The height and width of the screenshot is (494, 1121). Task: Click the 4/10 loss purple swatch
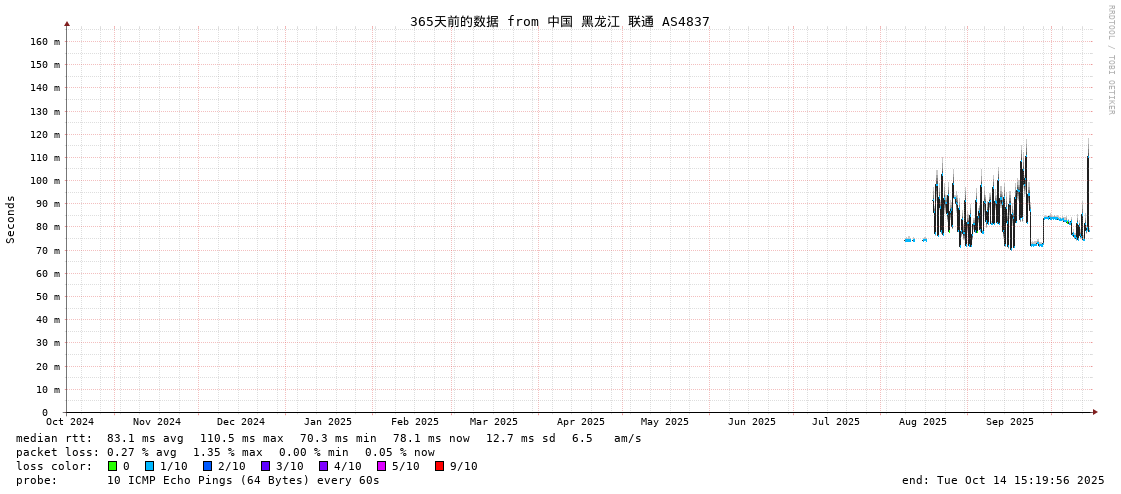(324, 466)
